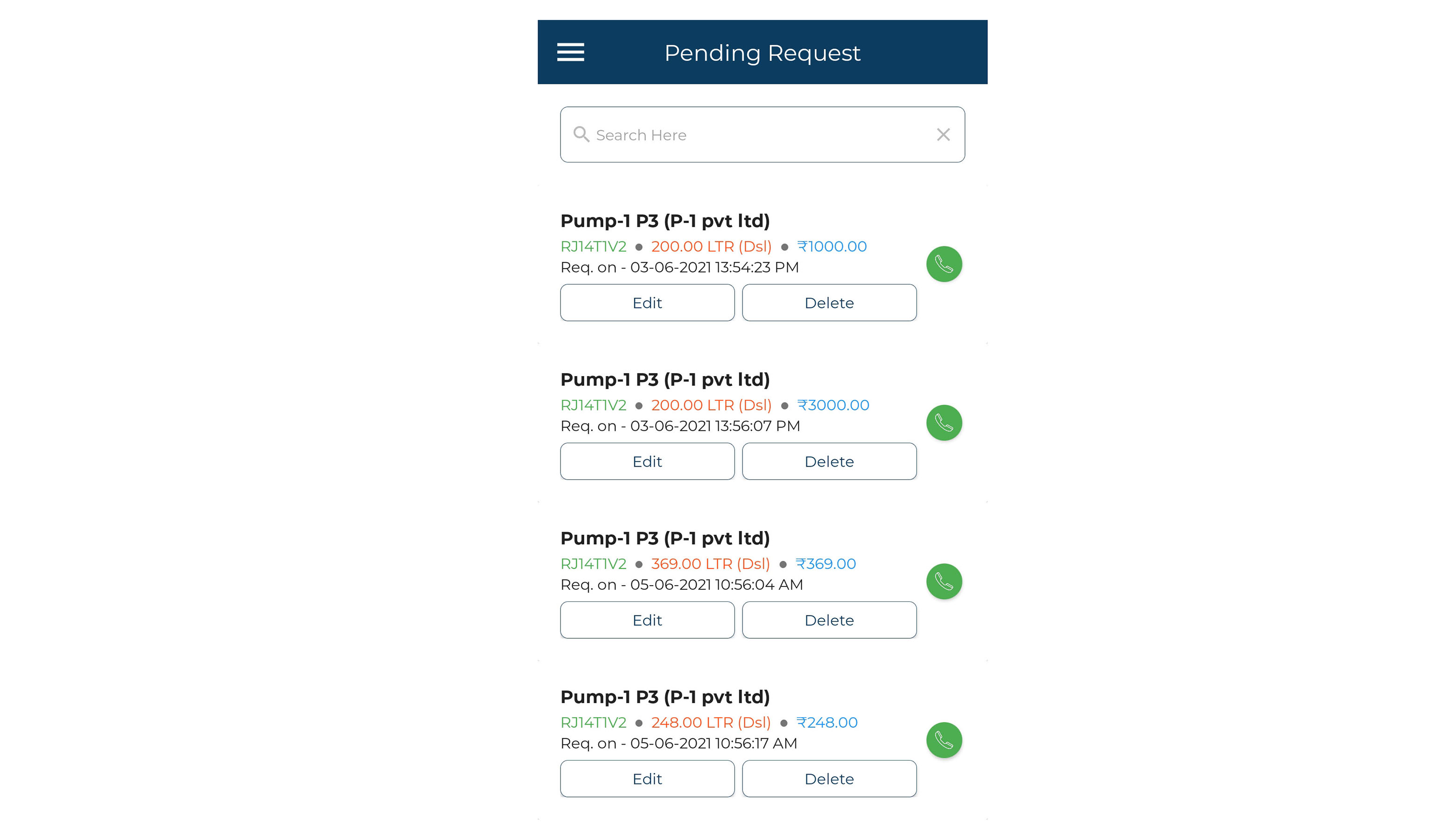This screenshot has height=838, width=1456.
Task: Click the search magnifier icon
Action: [x=581, y=134]
